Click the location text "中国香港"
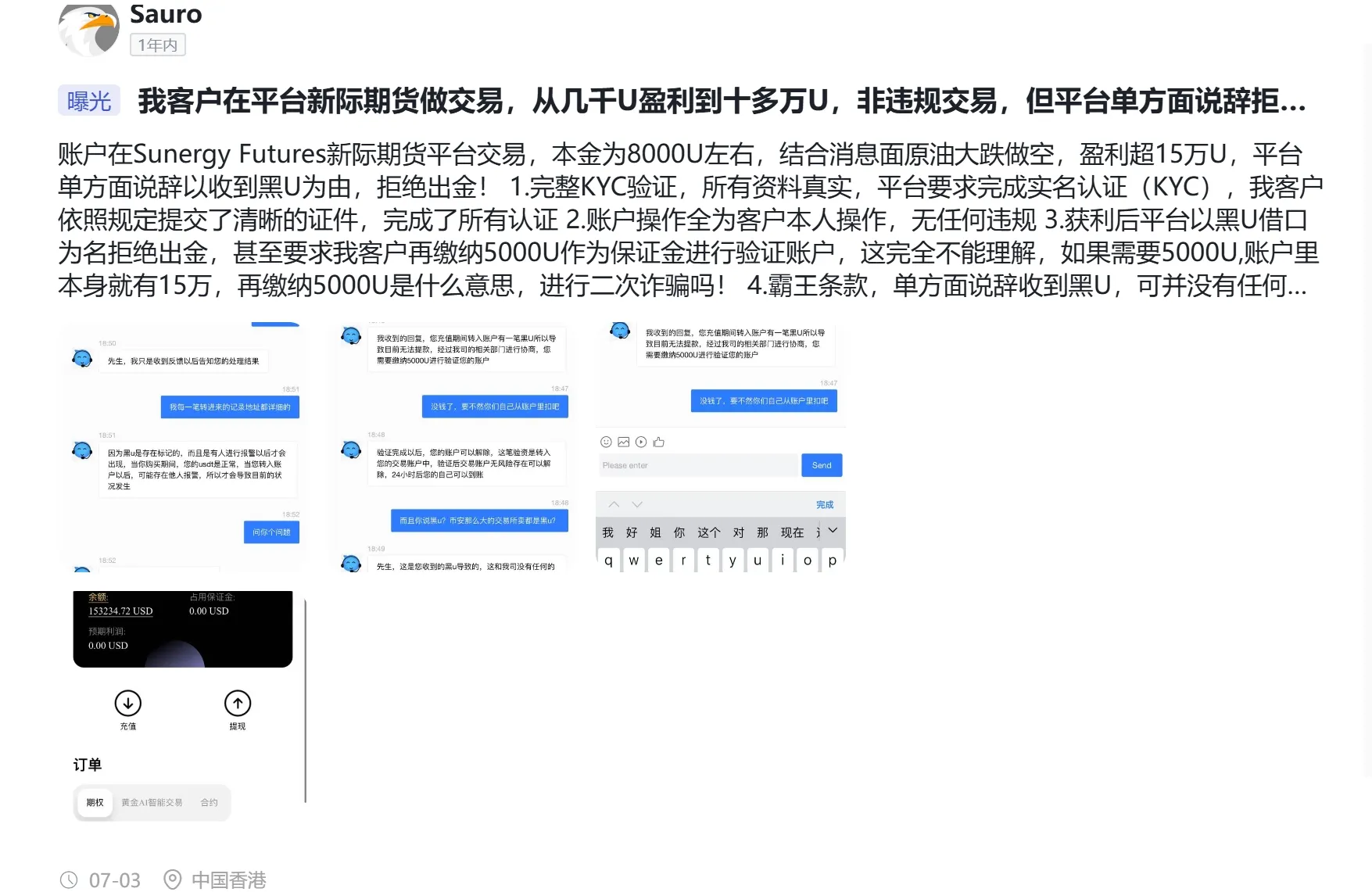1372x892 pixels. click(x=229, y=880)
